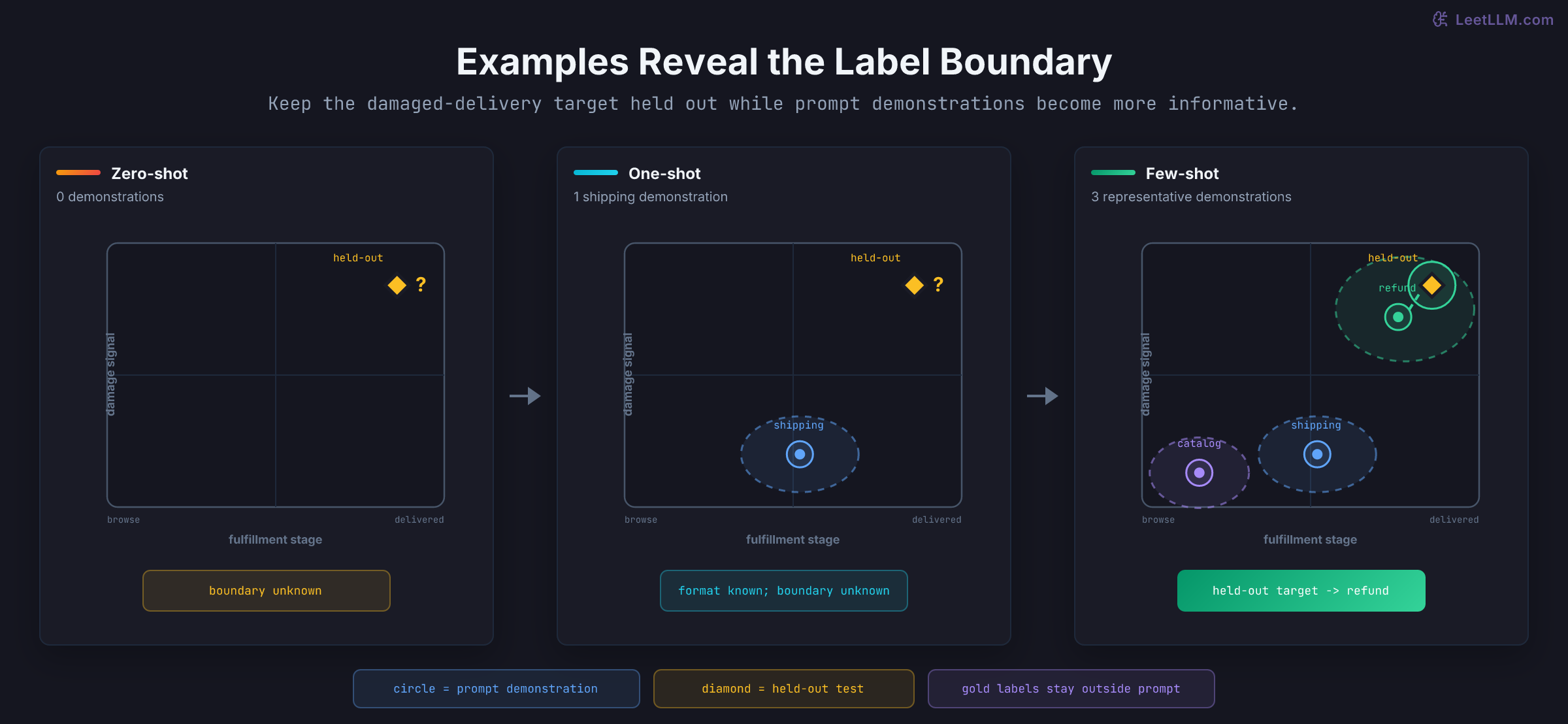Click "gold labels stay outside prompt" legend
The image size is (1568, 724).
(x=1071, y=689)
